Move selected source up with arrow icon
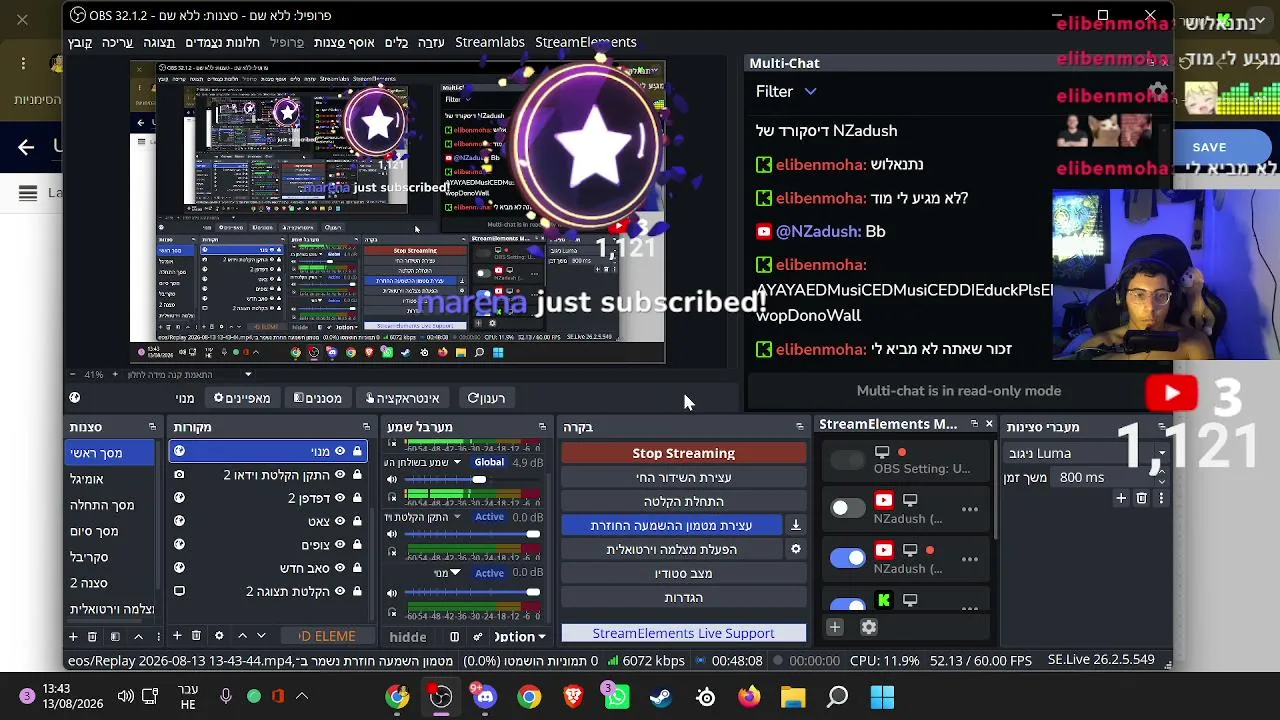This screenshot has width=1280, height=720. 242,636
